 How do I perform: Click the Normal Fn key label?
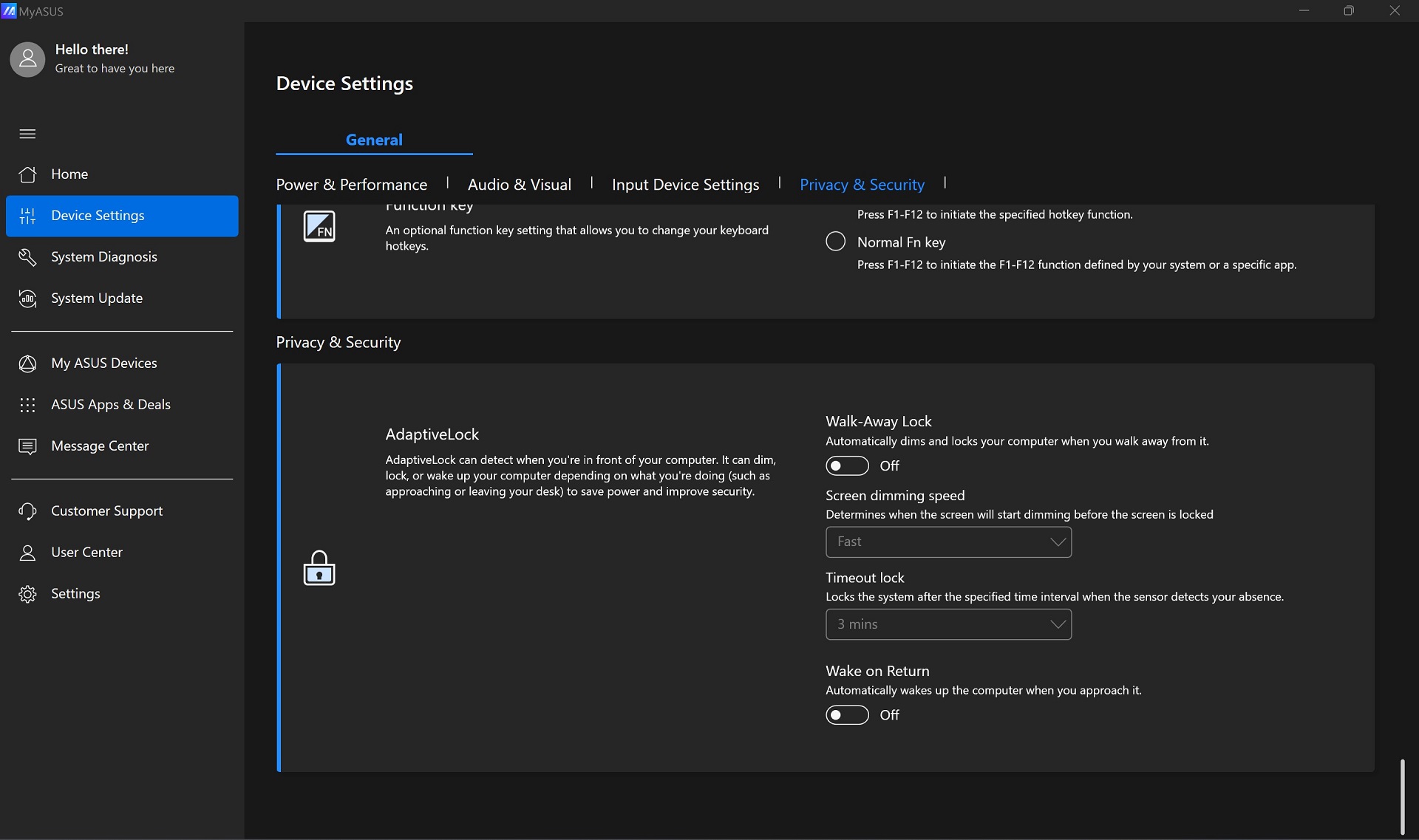pyautogui.click(x=902, y=242)
